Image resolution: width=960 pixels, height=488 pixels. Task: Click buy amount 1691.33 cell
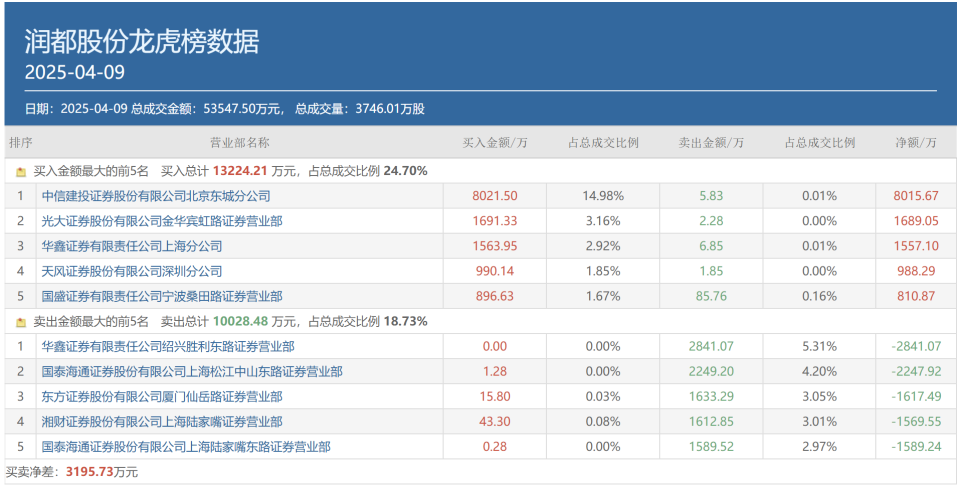[x=495, y=222]
